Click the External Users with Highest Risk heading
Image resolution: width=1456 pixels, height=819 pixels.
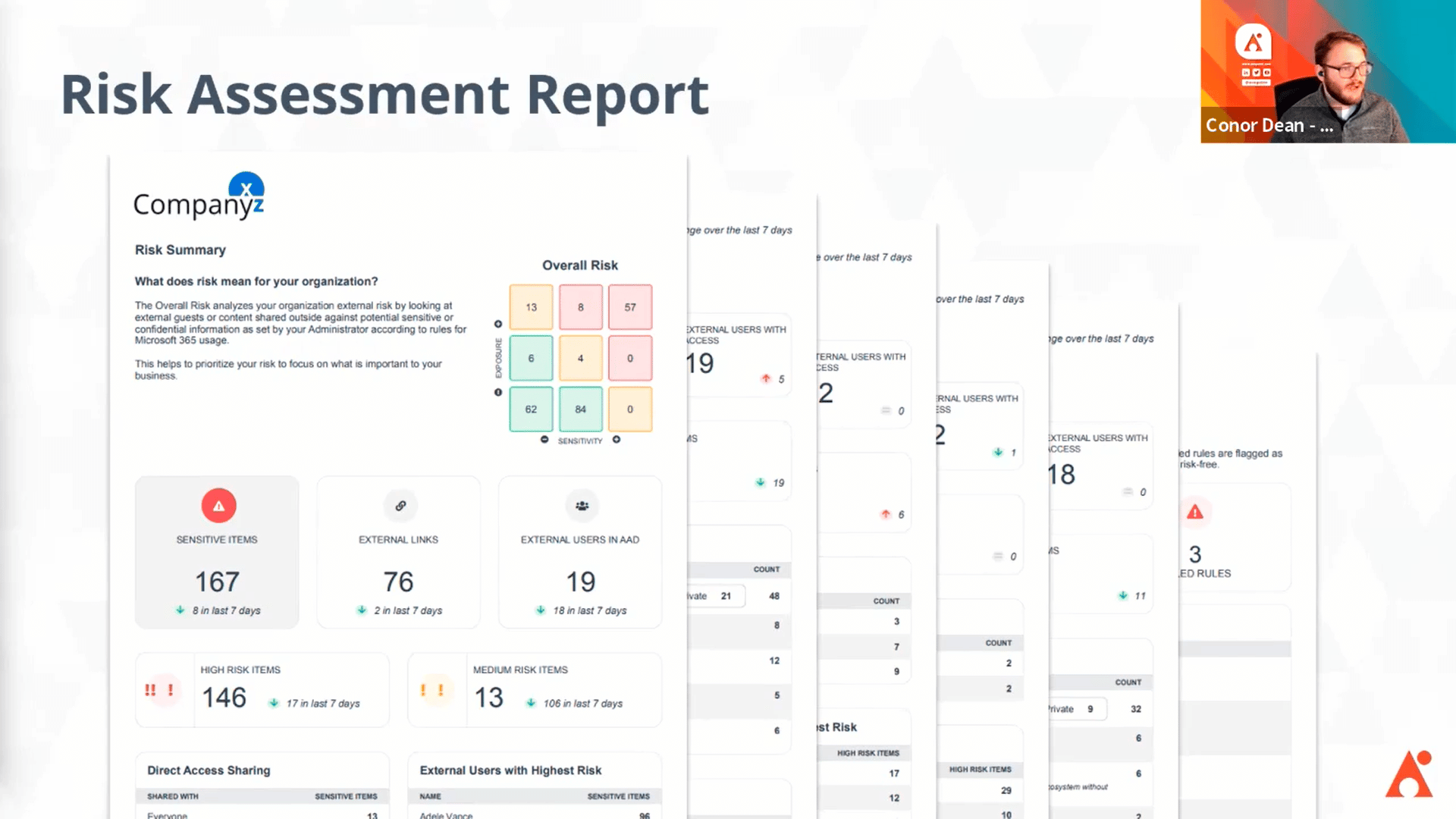(x=510, y=770)
